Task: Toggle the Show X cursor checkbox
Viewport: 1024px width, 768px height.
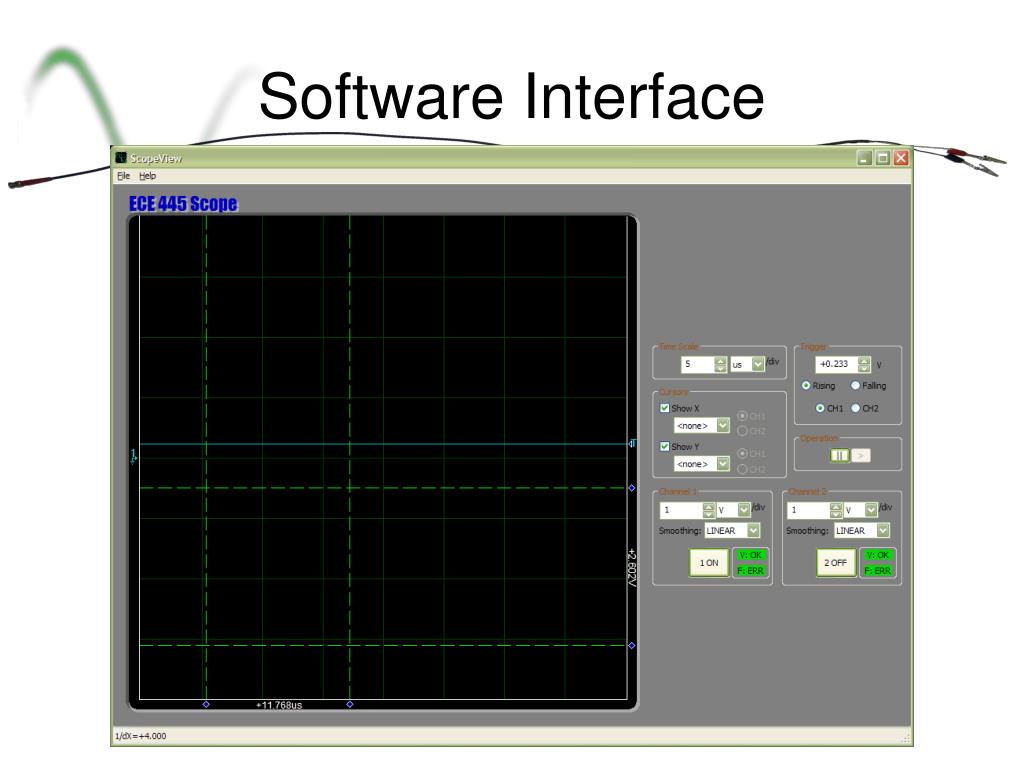Action: coord(664,408)
